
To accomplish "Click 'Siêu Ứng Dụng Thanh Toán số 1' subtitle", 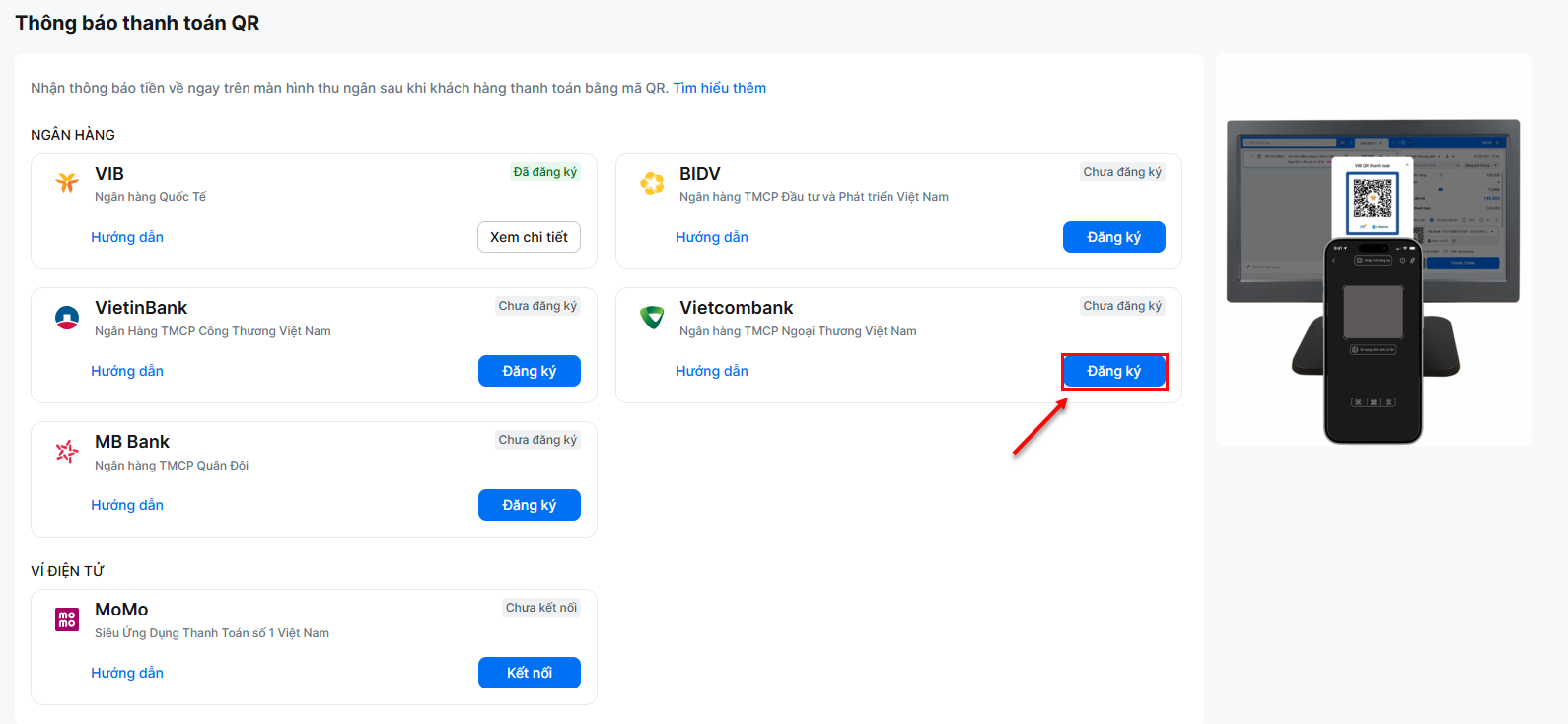I will 212,633.
